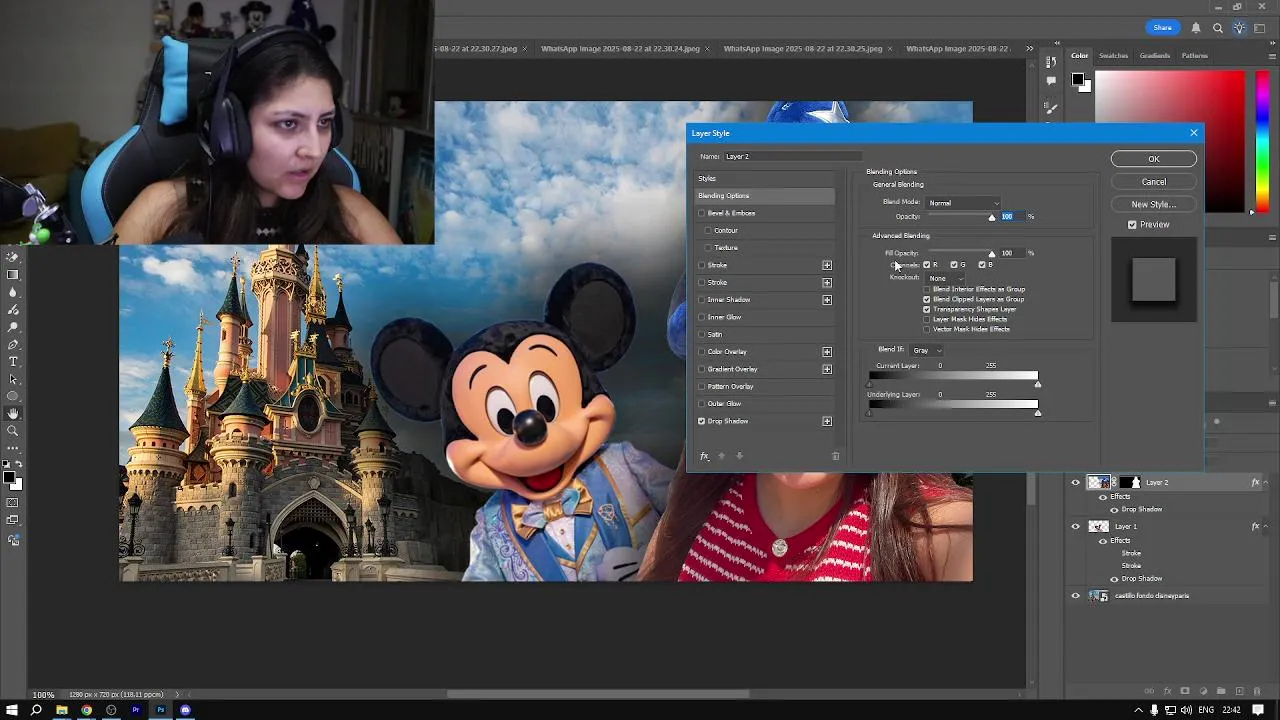Click the Layer 1 thumbnail in Layers panel
Screen dimensions: 1280x720
coord(1099,526)
